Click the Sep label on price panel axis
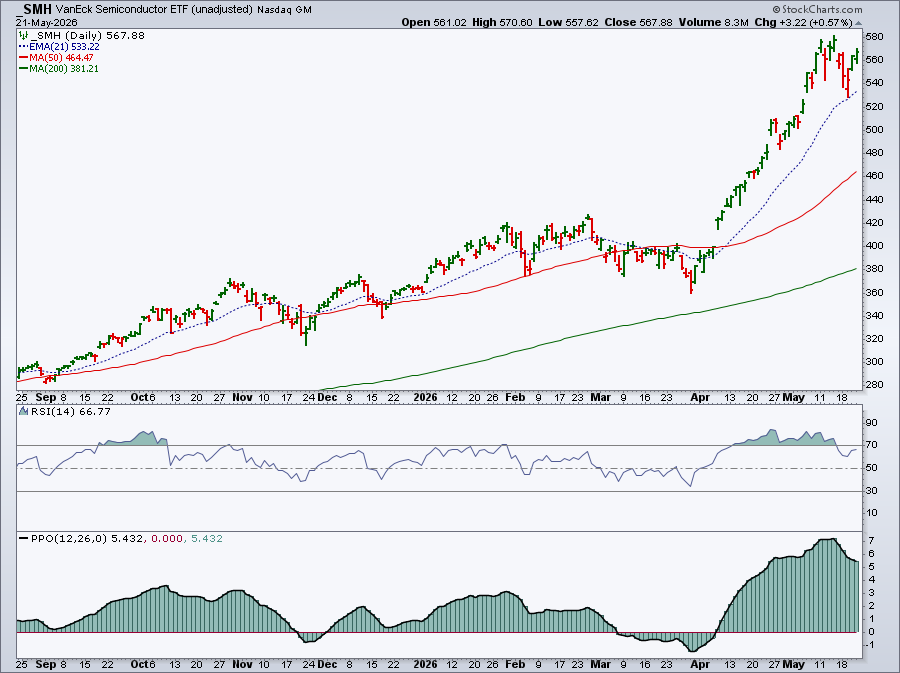 [x=45, y=397]
